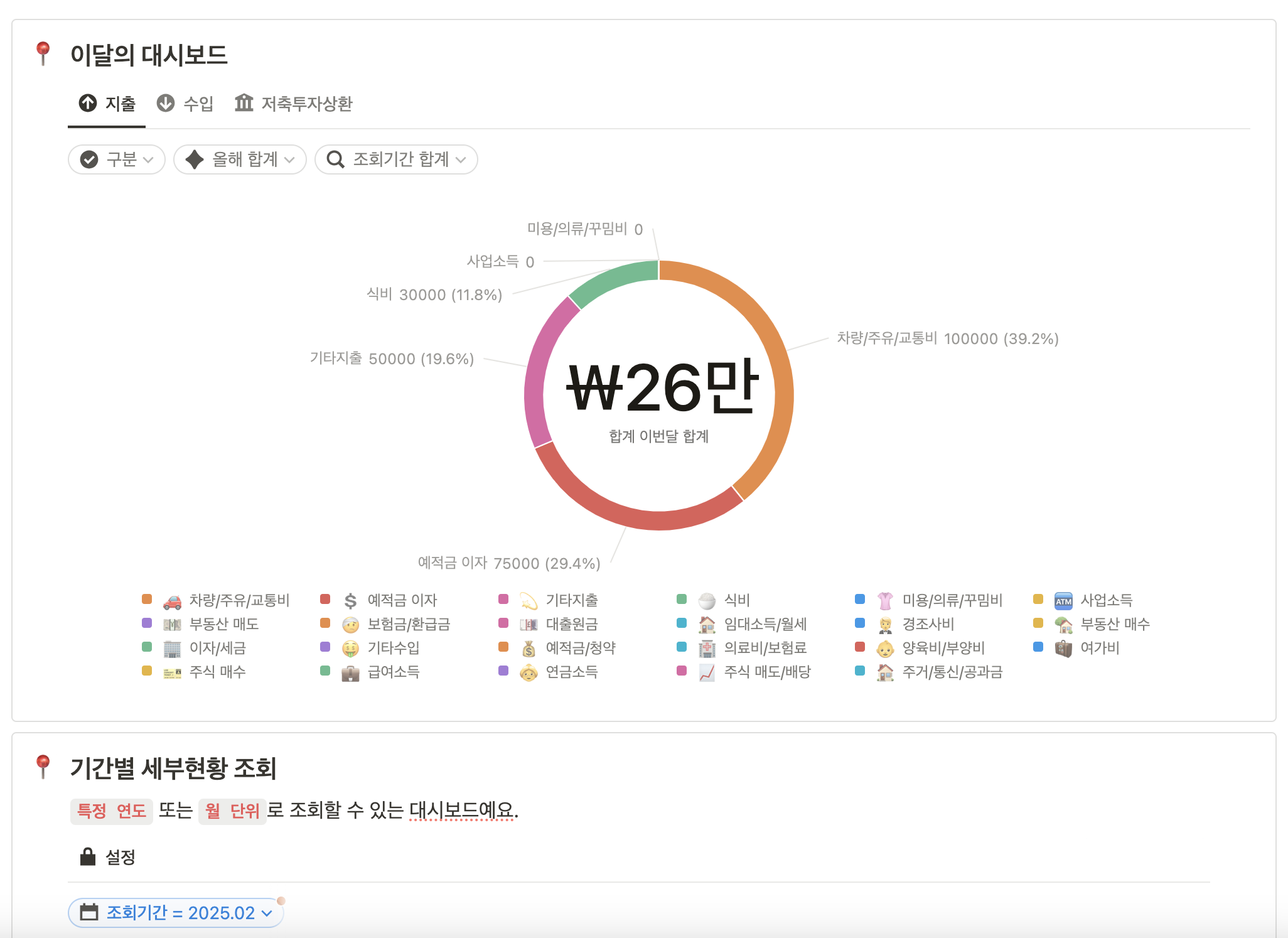The width and height of the screenshot is (1288, 938).
Task: Switch to the 저축투자상환 tab
Action: (x=294, y=104)
